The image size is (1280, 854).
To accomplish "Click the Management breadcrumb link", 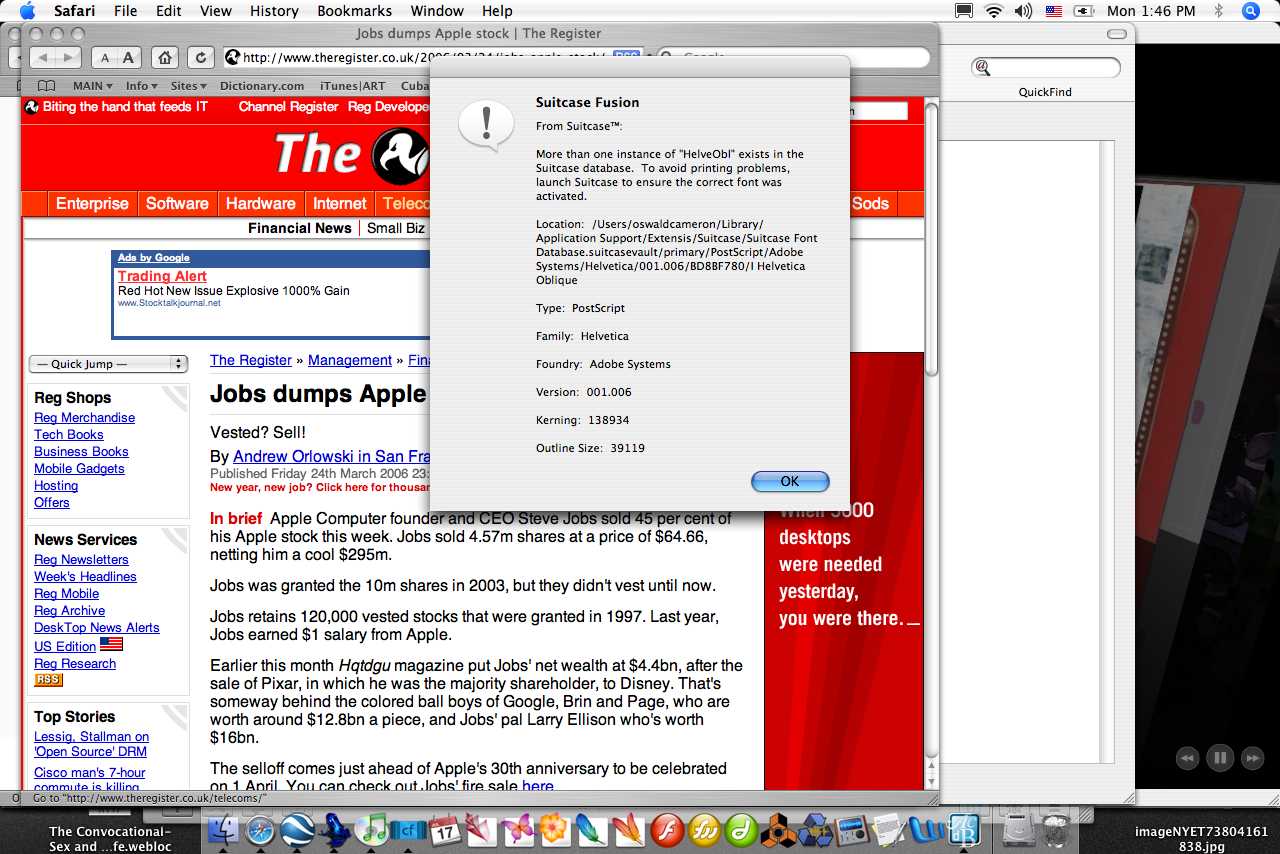I will click(350, 360).
